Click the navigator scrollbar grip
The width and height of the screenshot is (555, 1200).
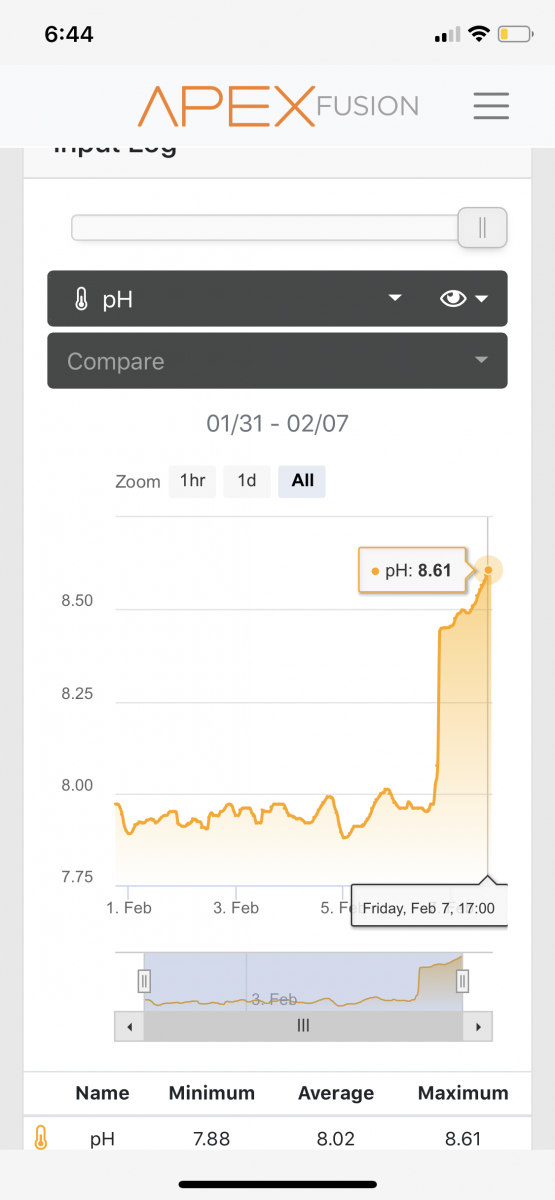[304, 1026]
